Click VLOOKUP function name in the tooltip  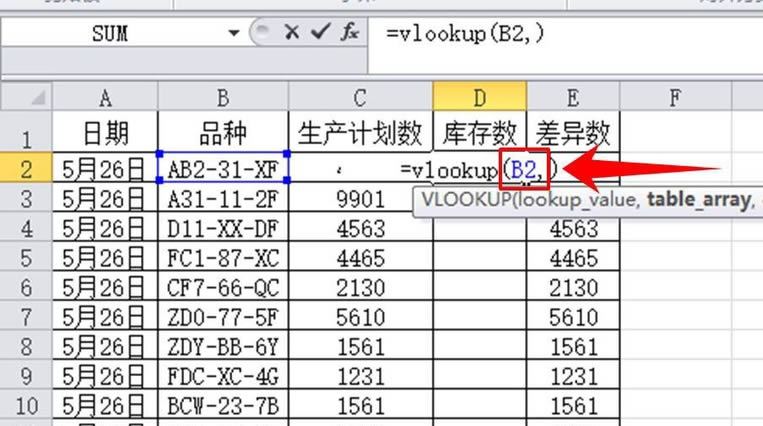click(466, 200)
